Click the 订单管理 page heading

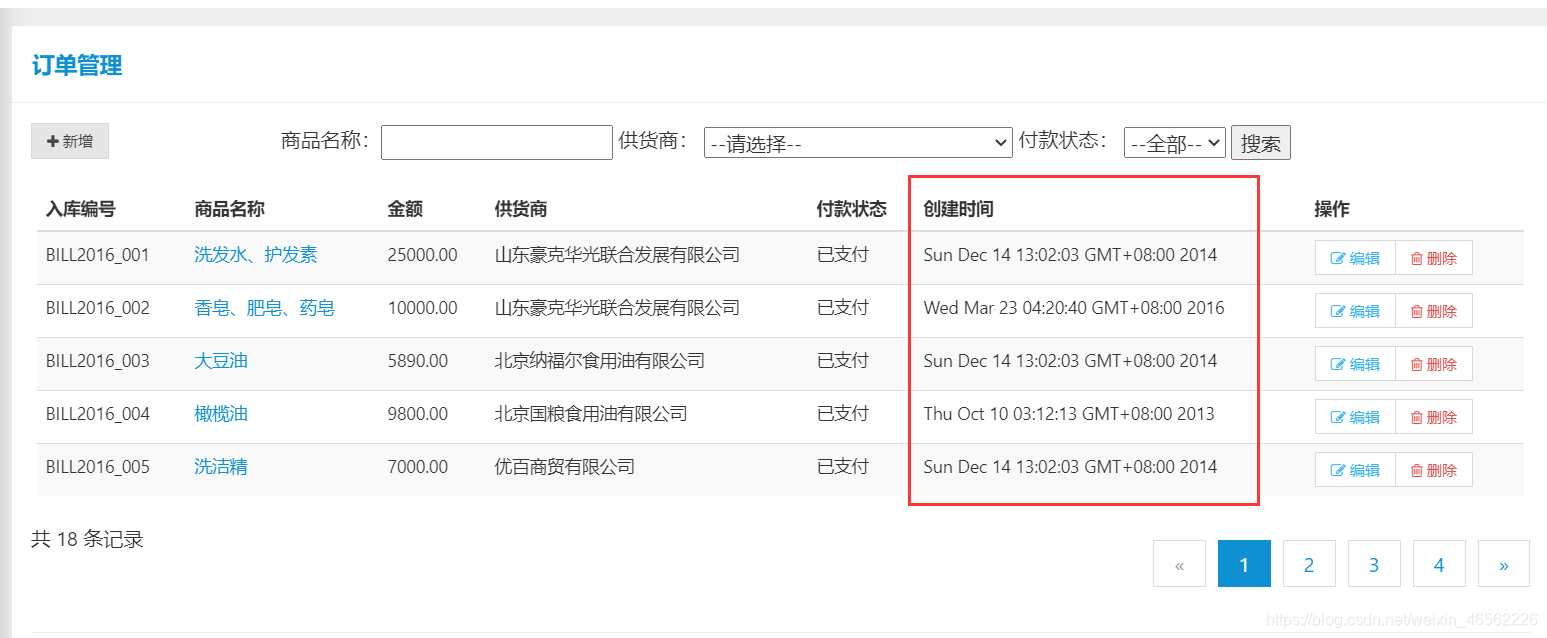click(77, 66)
